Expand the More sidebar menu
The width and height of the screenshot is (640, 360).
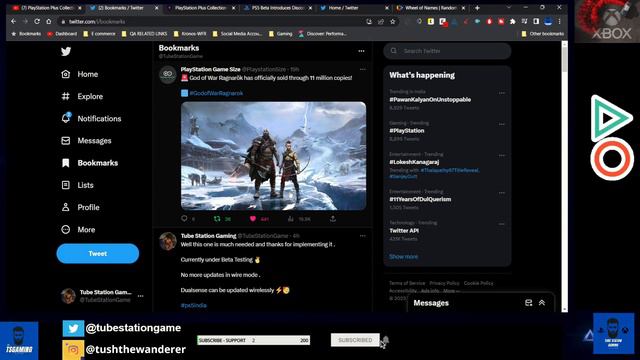point(78,229)
